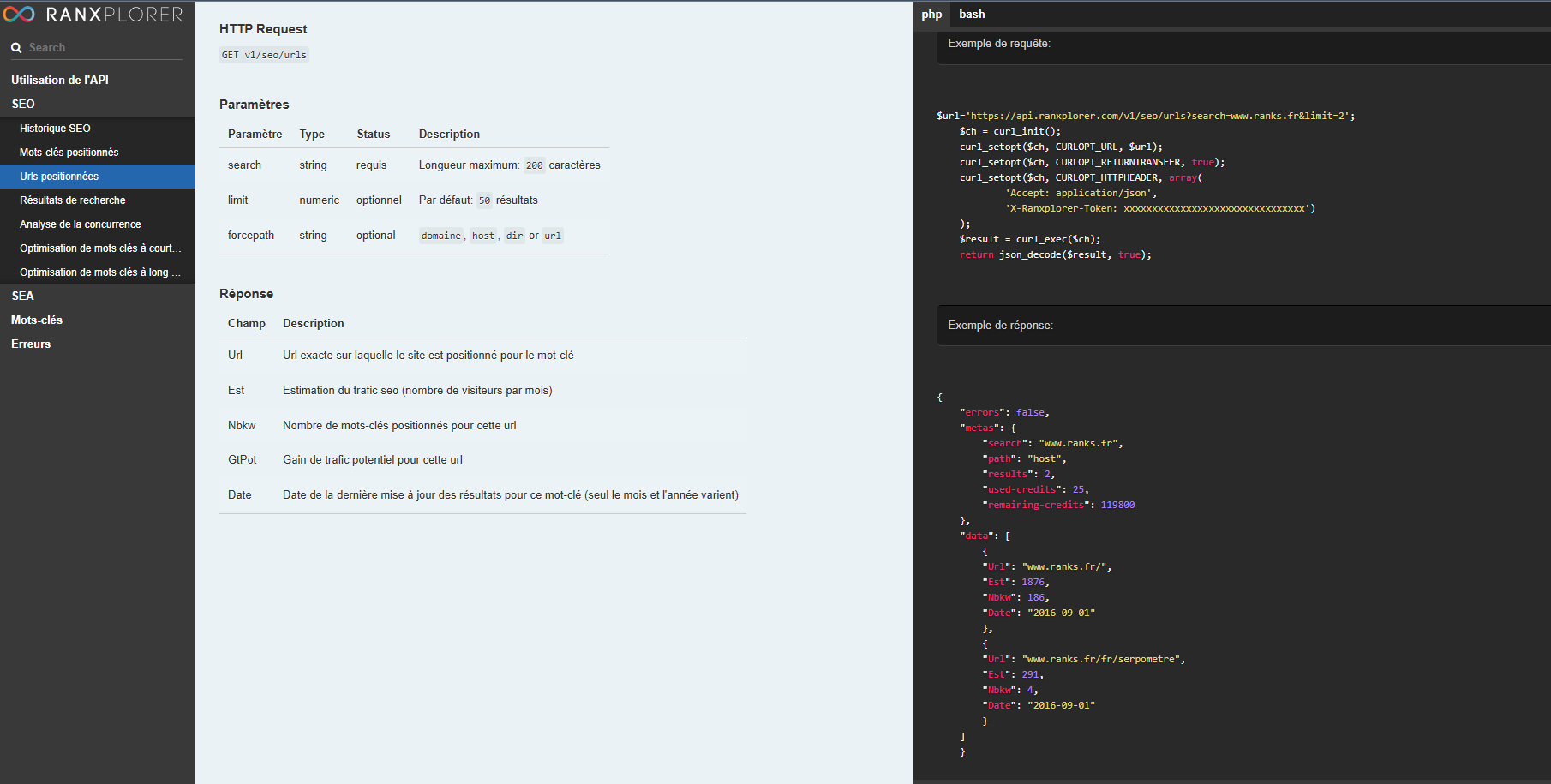Screen dimensions: 1551x784
Task: Click the Ranxplorer infinity logo icon
Action: click(x=19, y=15)
